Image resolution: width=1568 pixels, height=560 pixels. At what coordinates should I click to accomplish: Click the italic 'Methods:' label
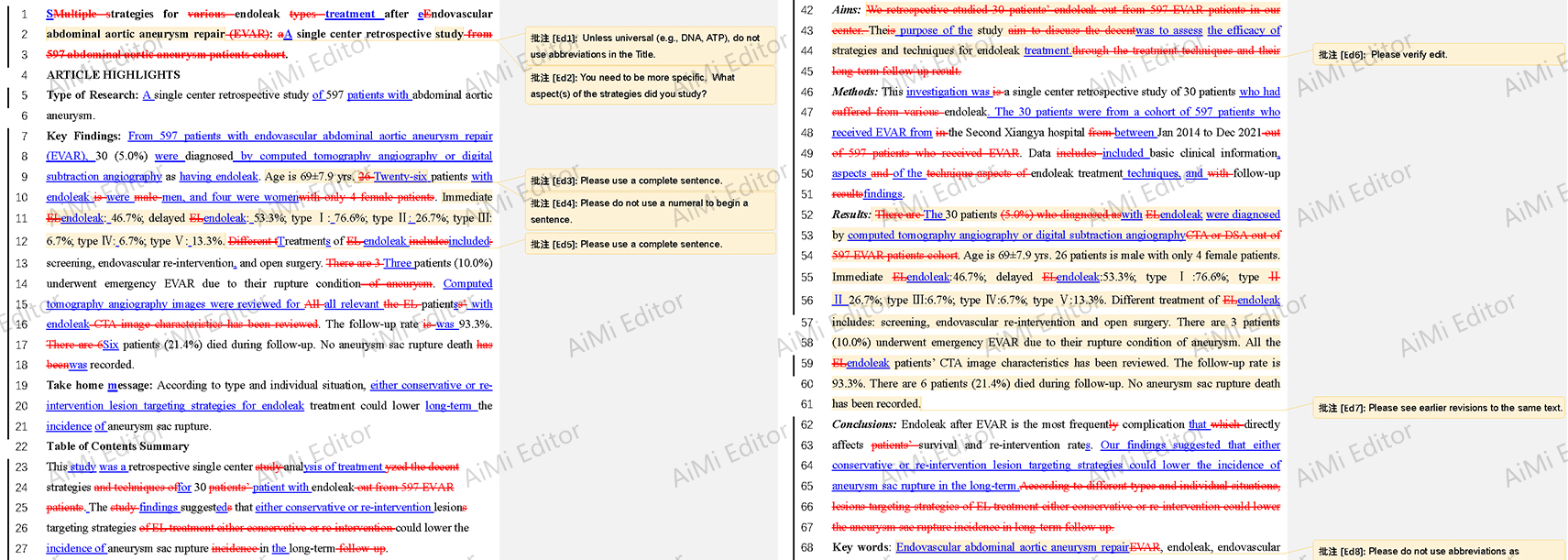855,92
